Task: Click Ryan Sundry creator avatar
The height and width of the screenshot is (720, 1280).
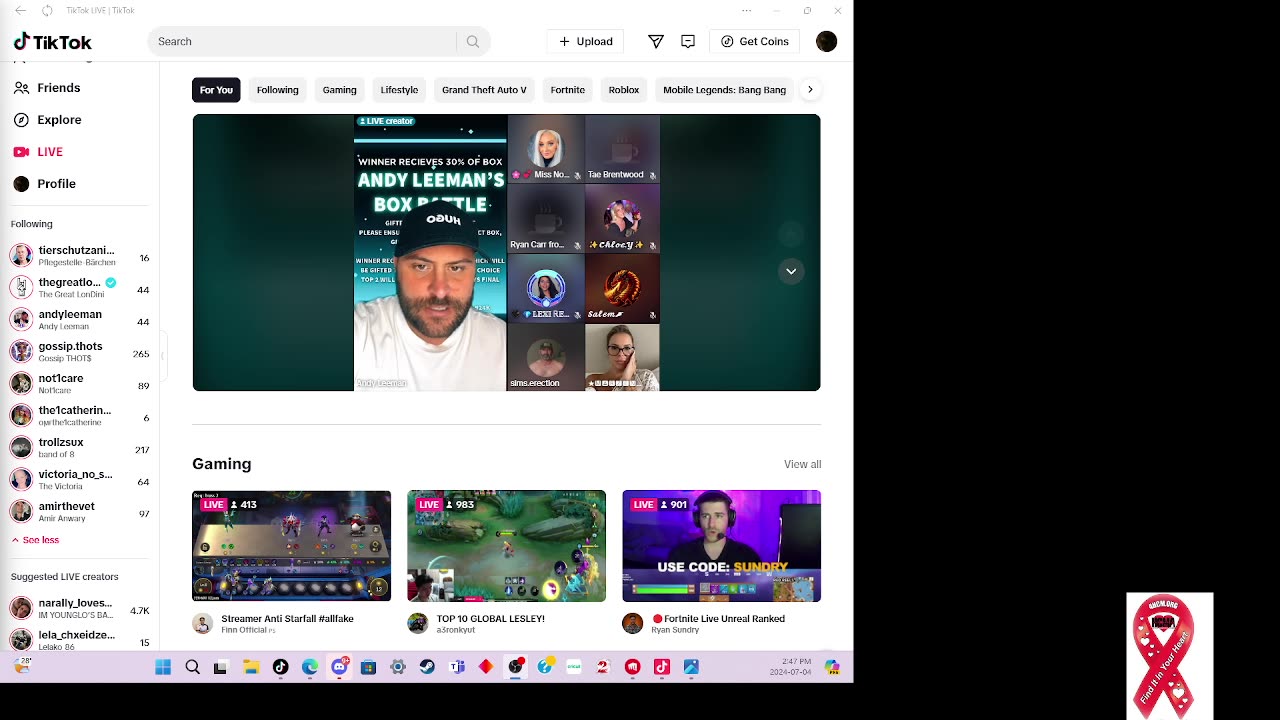Action: [x=633, y=624]
